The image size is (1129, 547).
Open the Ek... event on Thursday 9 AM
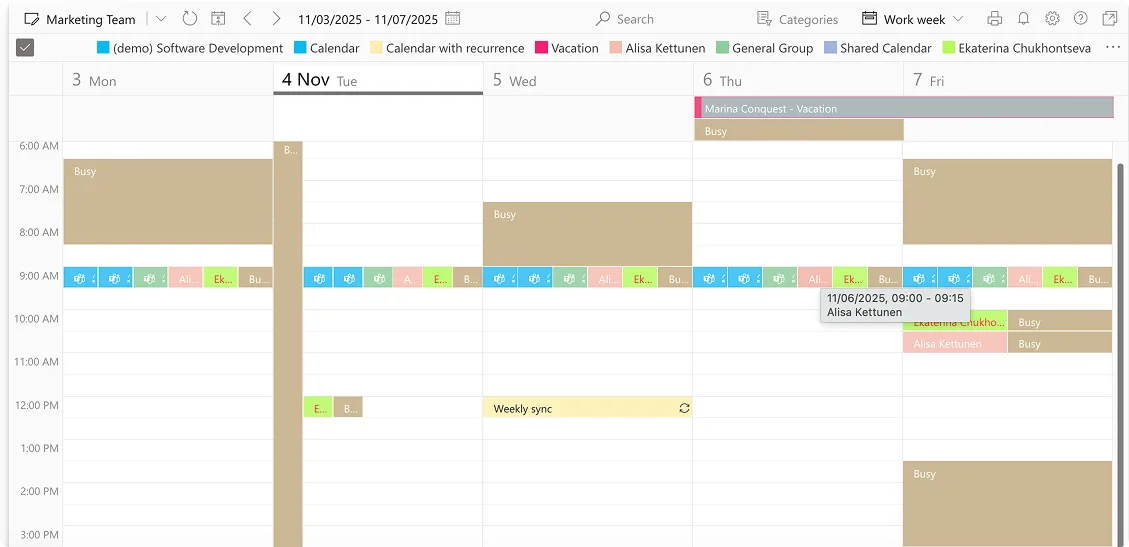(x=850, y=278)
